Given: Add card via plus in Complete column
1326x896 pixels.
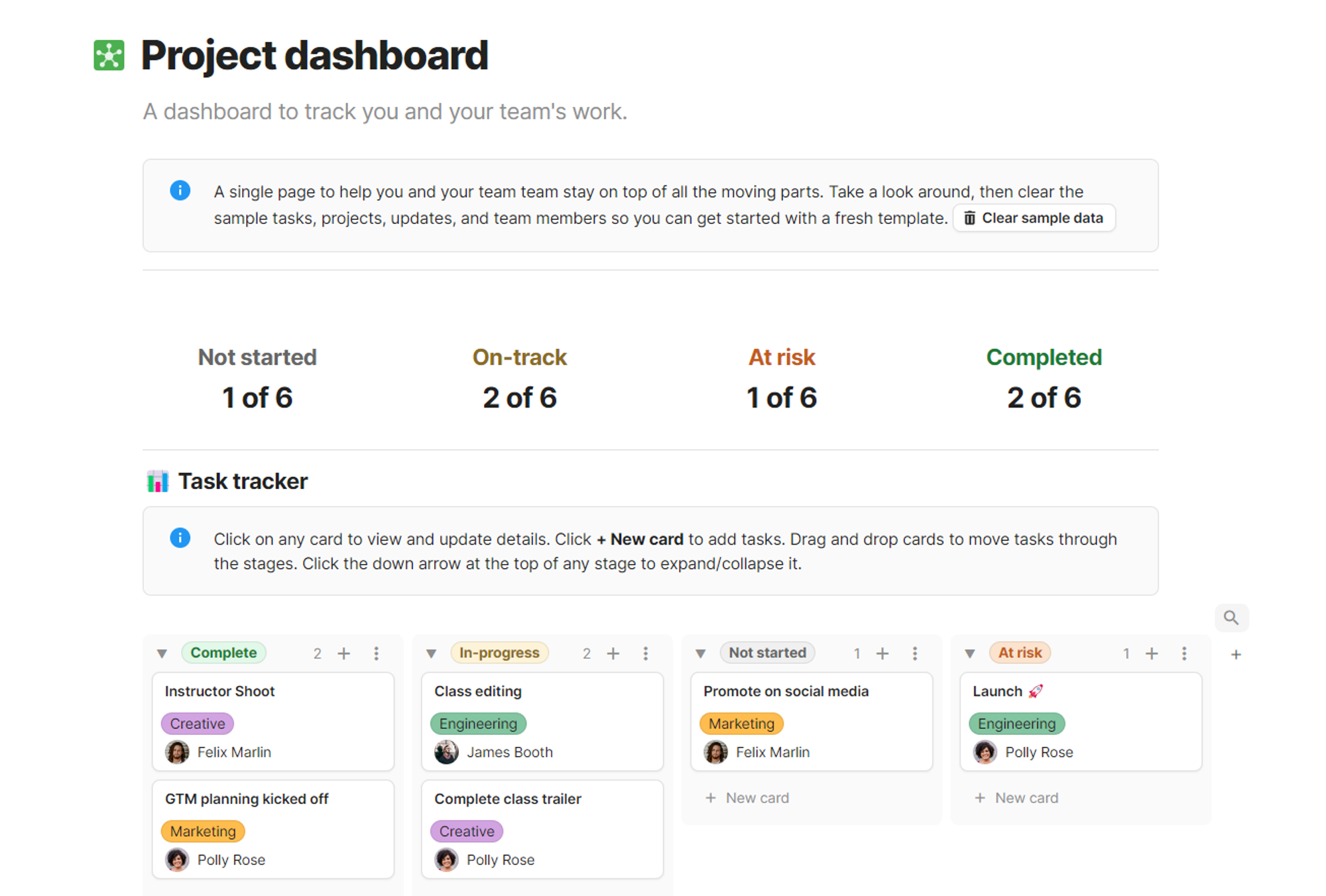Looking at the screenshot, I should pos(343,653).
